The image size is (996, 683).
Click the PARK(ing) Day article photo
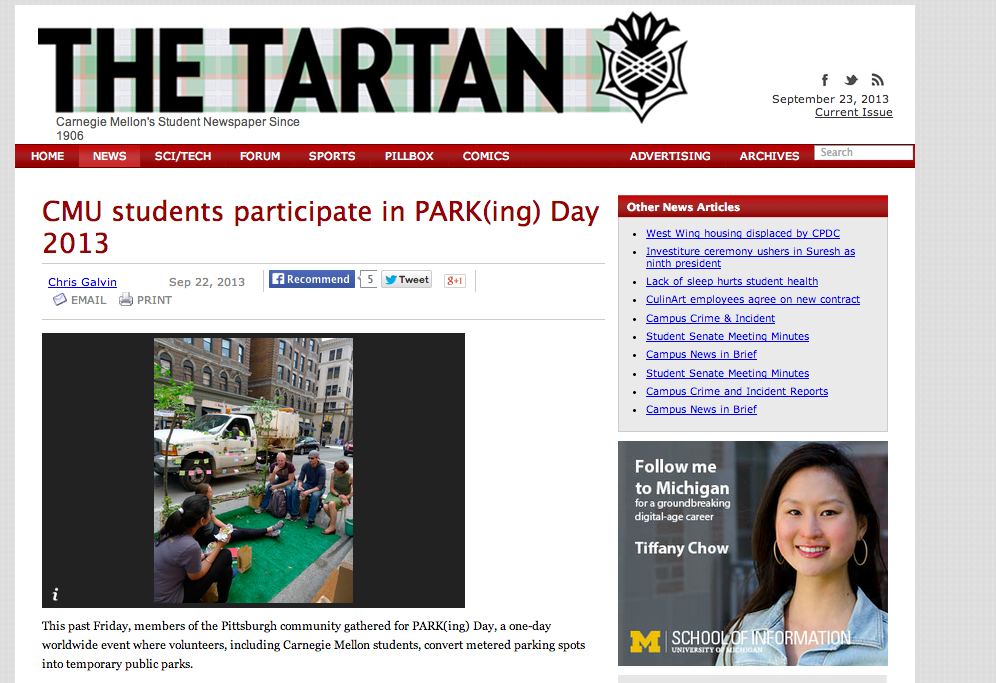253,470
